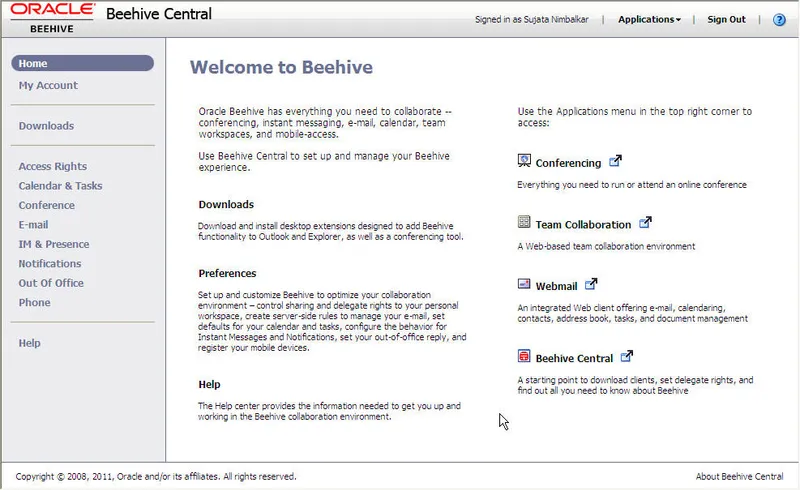800x490 pixels.
Task: Open Conference preferences in the sidebar
Action: [46, 205]
